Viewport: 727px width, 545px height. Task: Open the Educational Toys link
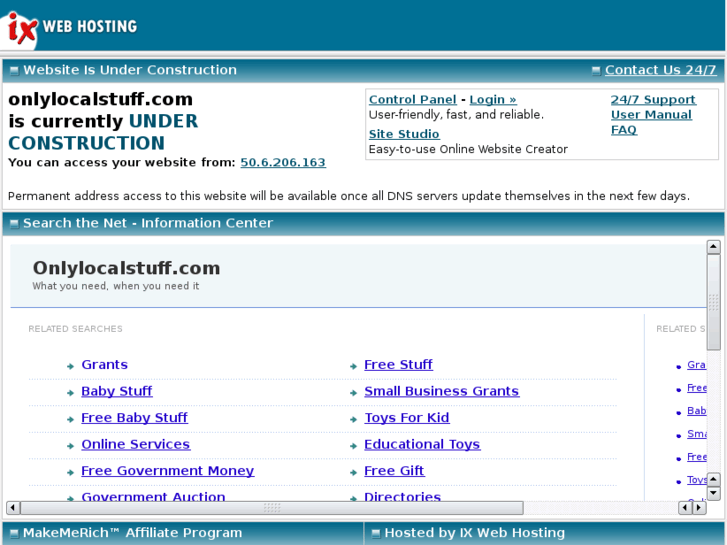click(422, 444)
